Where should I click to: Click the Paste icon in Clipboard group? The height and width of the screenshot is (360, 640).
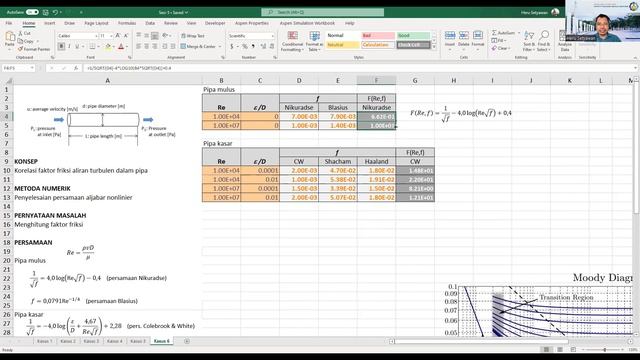9,37
